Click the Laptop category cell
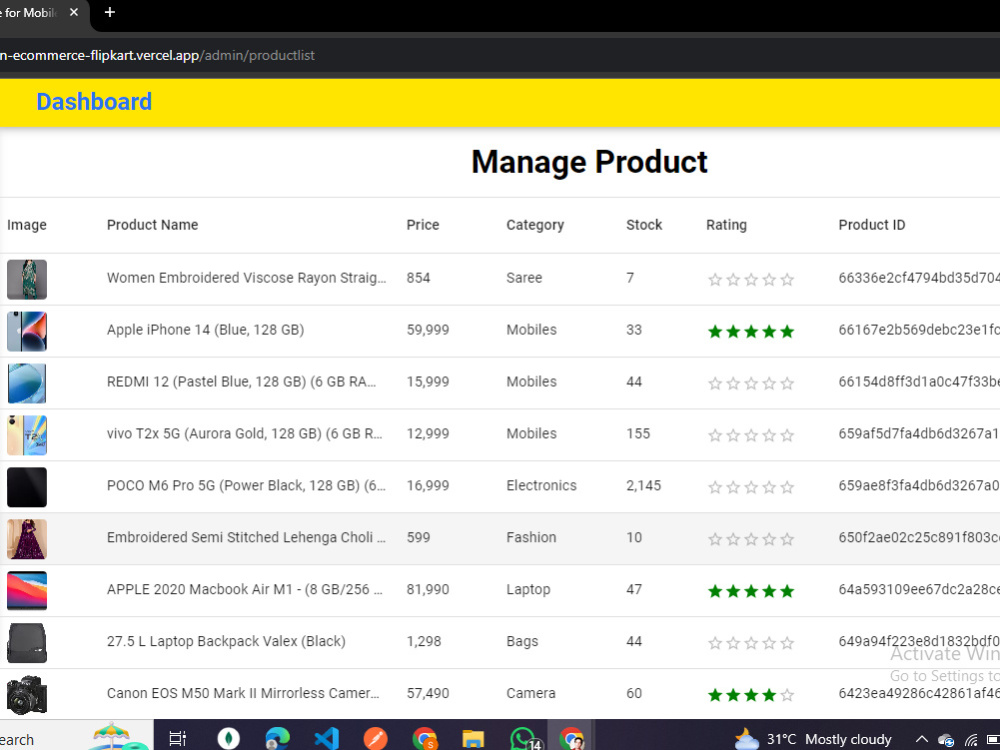 [528, 590]
